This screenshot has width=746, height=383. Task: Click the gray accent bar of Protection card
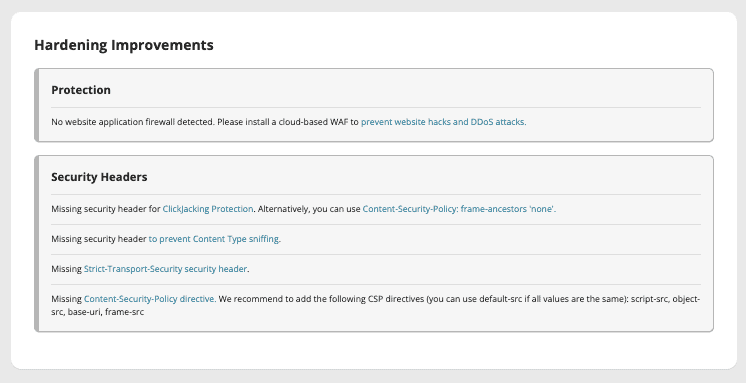[36, 105]
